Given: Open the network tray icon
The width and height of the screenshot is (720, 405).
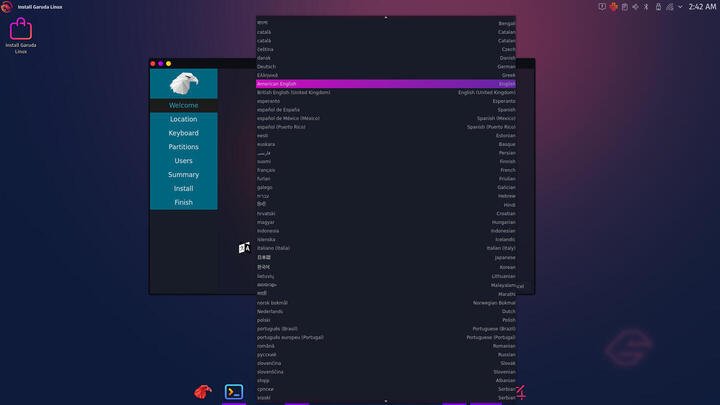Looking at the screenshot, I should [x=669, y=7].
